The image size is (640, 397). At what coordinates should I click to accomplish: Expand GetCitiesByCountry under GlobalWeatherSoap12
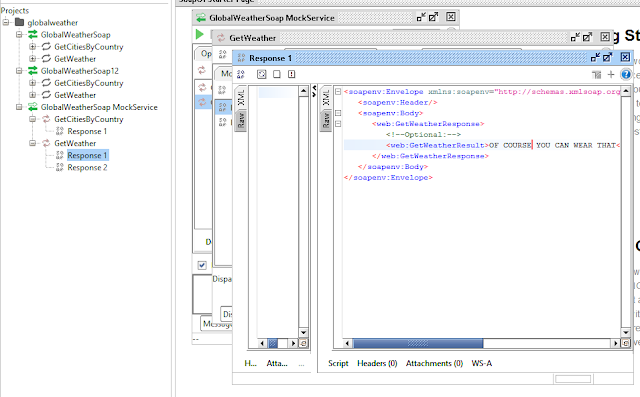coord(32,83)
